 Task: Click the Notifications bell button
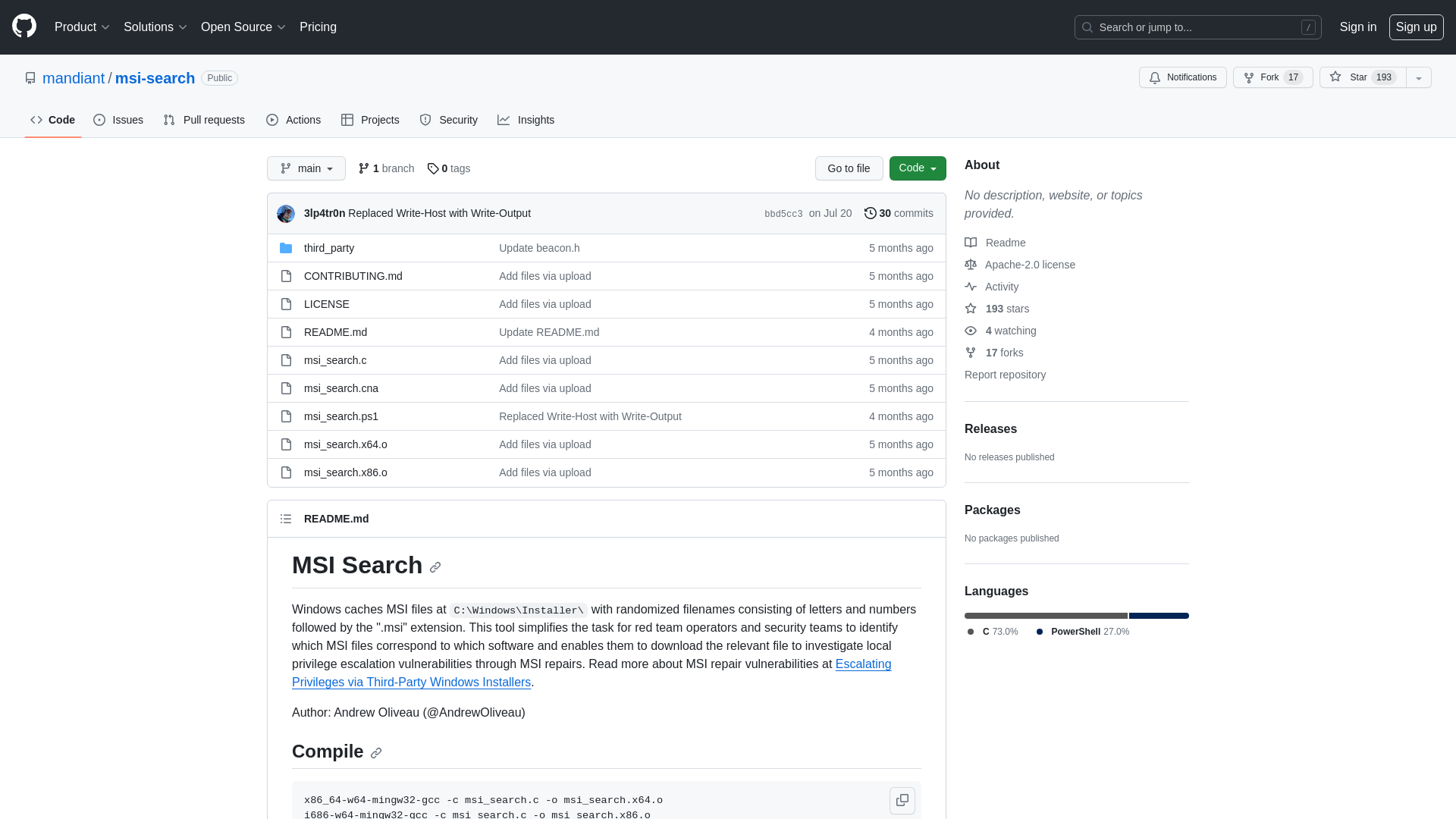[1182, 77]
